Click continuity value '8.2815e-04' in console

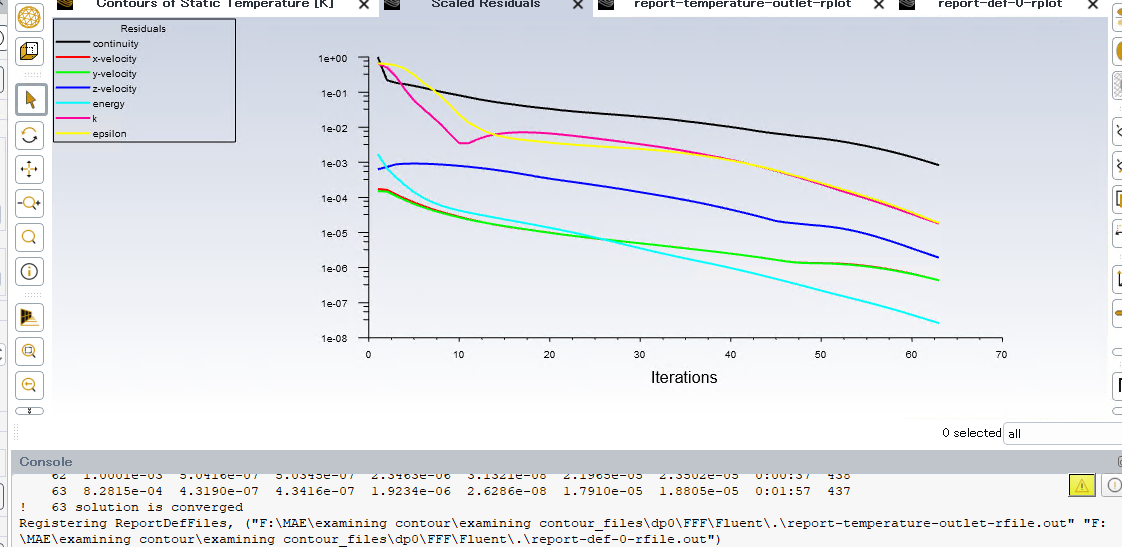click(x=123, y=491)
